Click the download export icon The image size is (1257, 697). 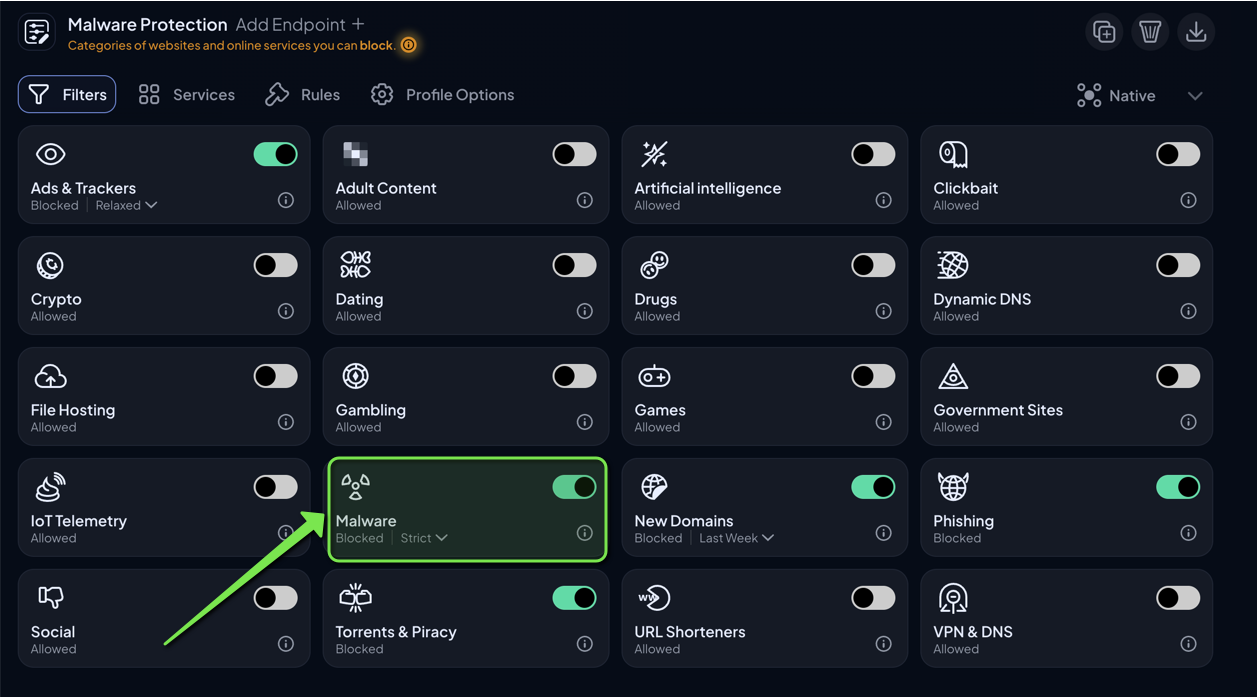[x=1196, y=32]
